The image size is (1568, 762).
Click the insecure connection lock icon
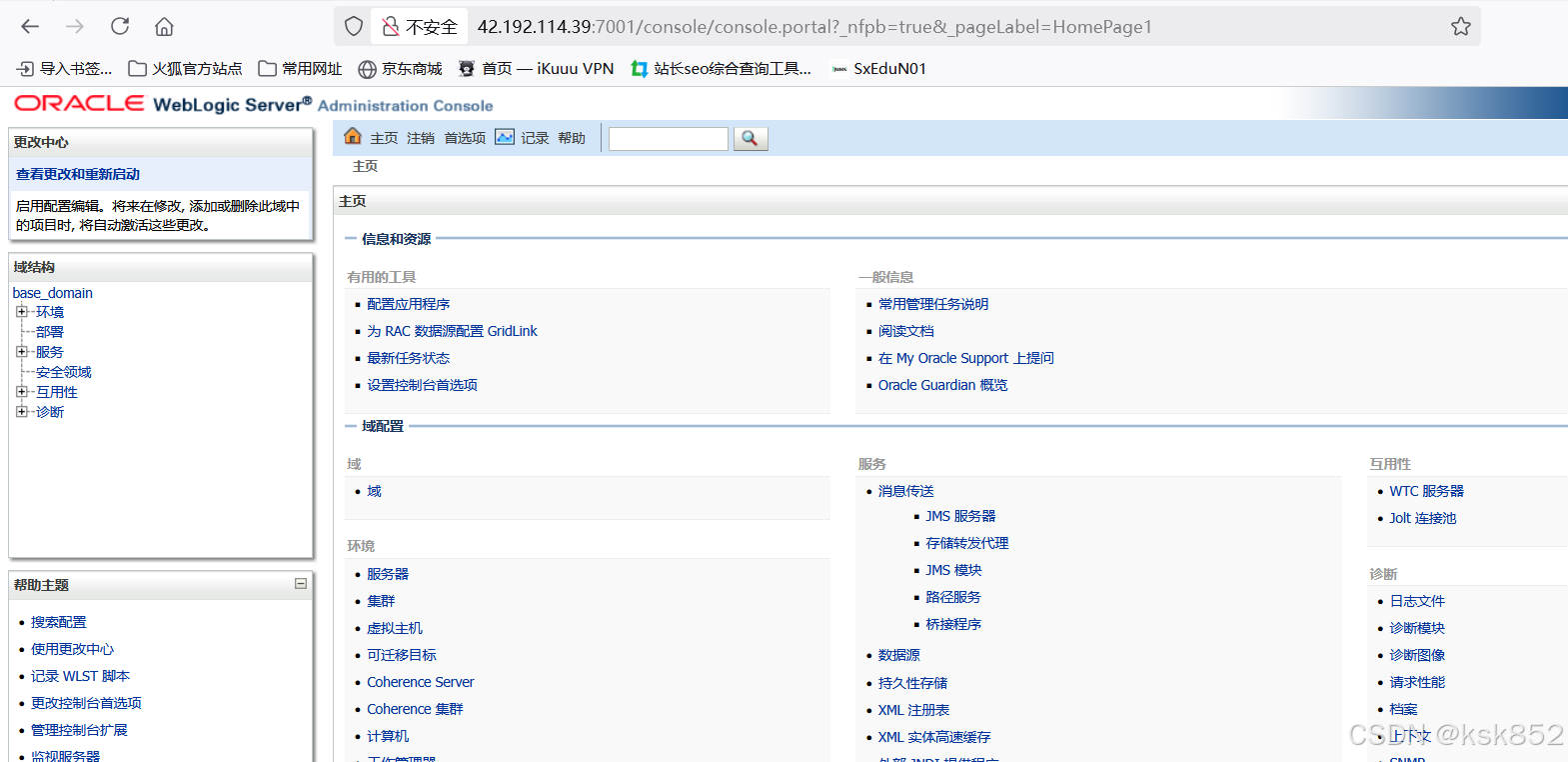coord(391,27)
